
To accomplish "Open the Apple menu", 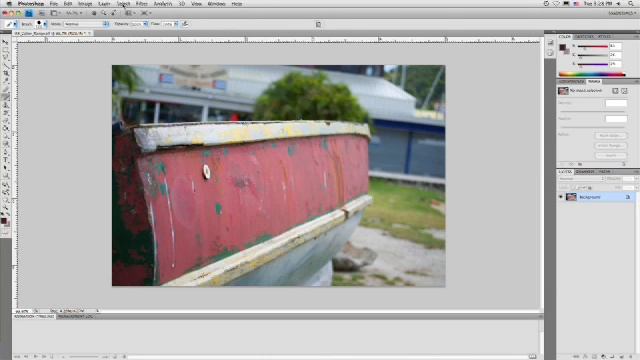I will point(9,4).
